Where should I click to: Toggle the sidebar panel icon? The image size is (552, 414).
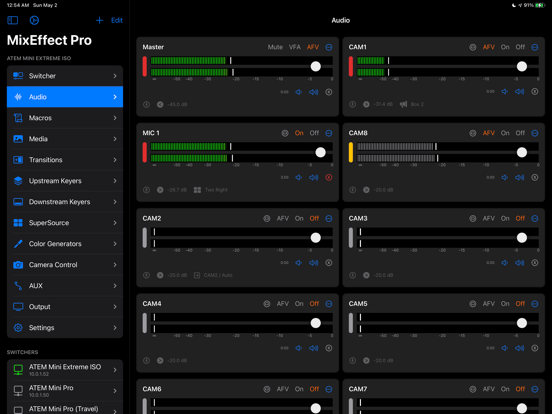(x=13, y=20)
